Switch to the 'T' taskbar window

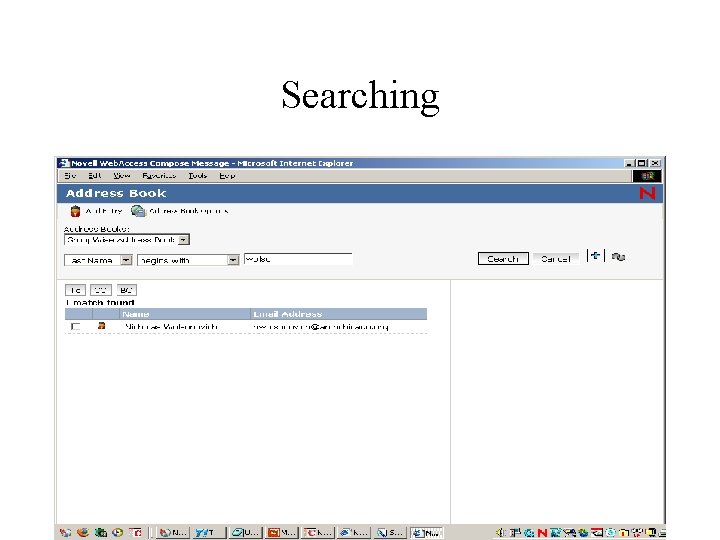pos(209,533)
